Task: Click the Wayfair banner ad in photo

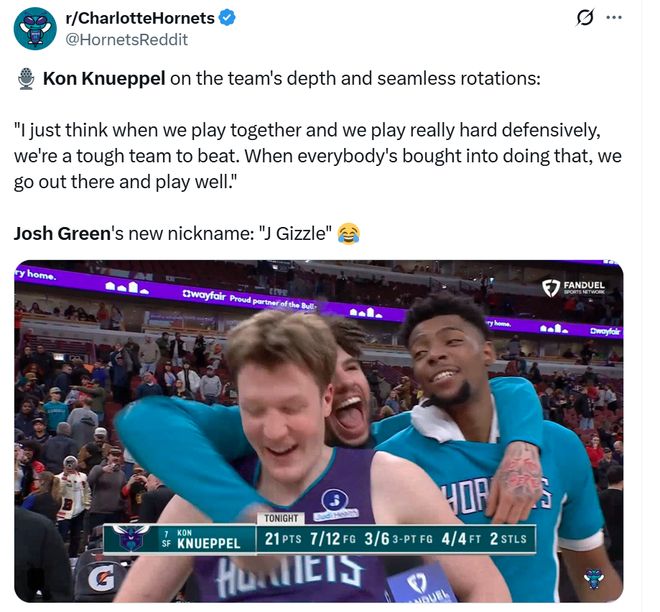Action: [x=250, y=299]
